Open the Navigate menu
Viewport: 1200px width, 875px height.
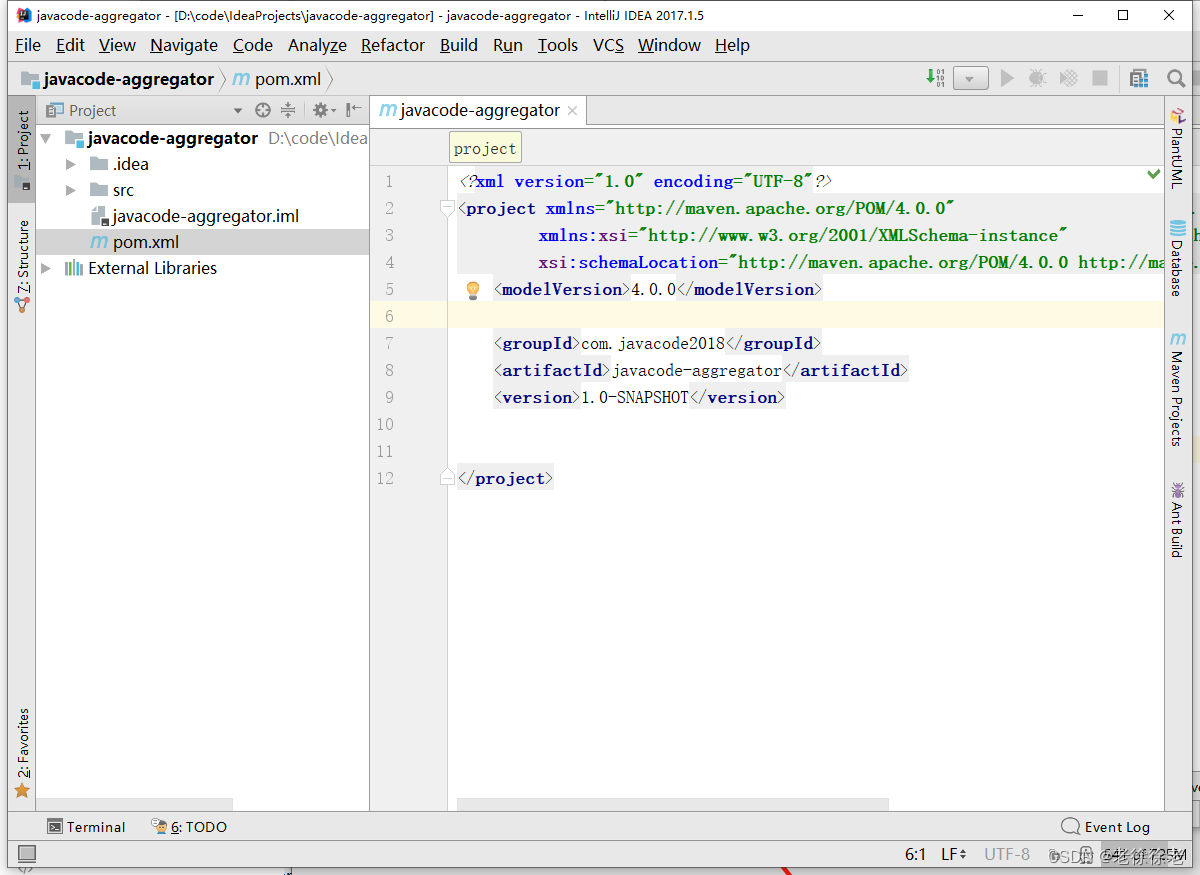pos(184,45)
